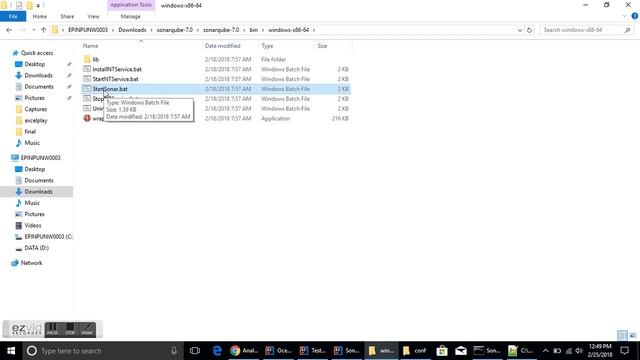Select EPINPUNW0003 computer in navigation pane
Screen dimensions: 640x360
point(40,158)
